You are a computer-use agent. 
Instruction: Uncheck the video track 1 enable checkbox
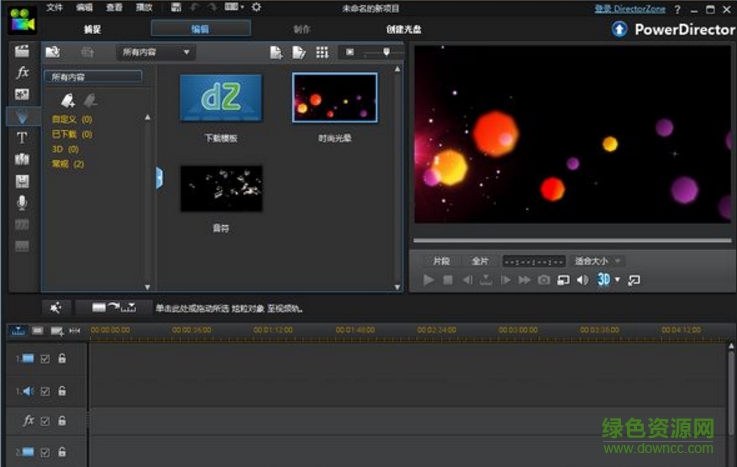click(x=45, y=359)
